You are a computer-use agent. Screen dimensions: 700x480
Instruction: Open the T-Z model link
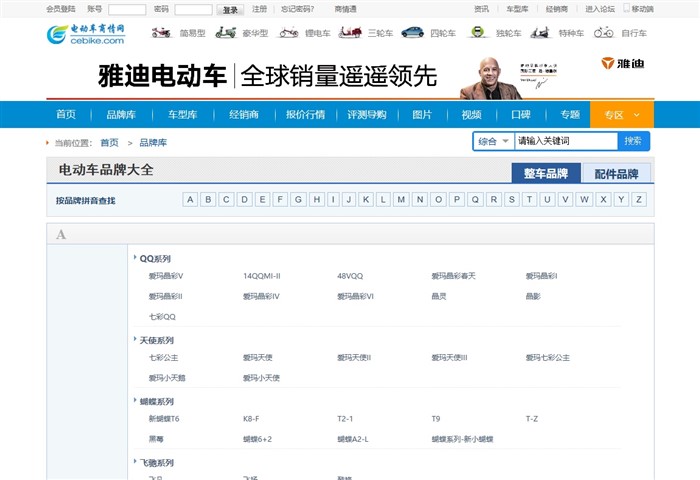[532, 419]
